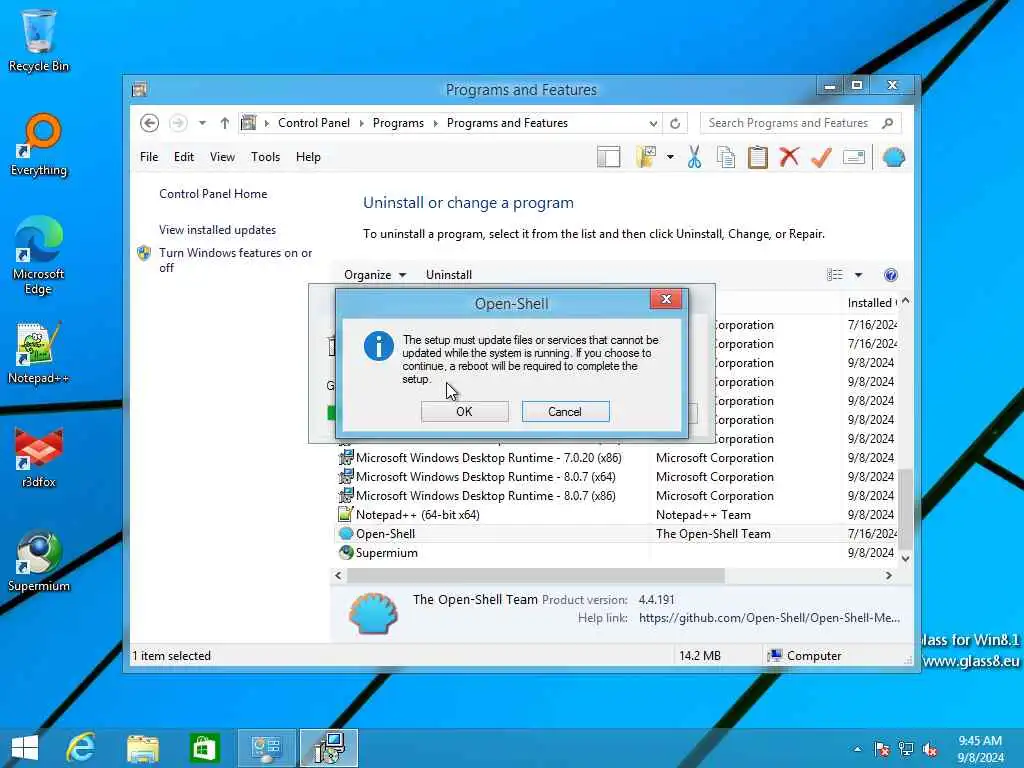Select Microsoft Windows Desktop Runtime 8.0.7 (x86)
1024x768 pixels.
(486, 496)
